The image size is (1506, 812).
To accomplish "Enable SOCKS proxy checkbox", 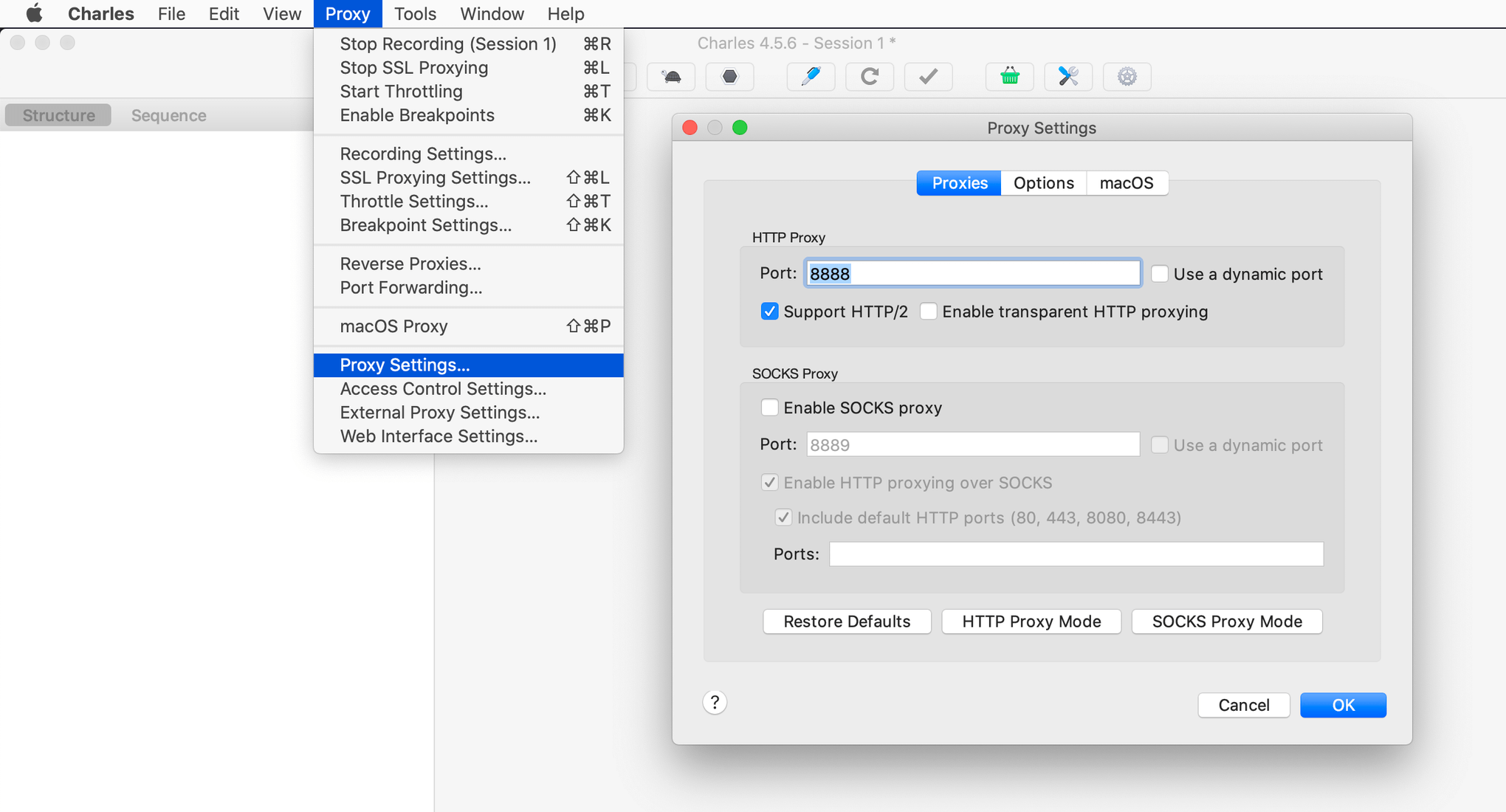I will coord(769,407).
